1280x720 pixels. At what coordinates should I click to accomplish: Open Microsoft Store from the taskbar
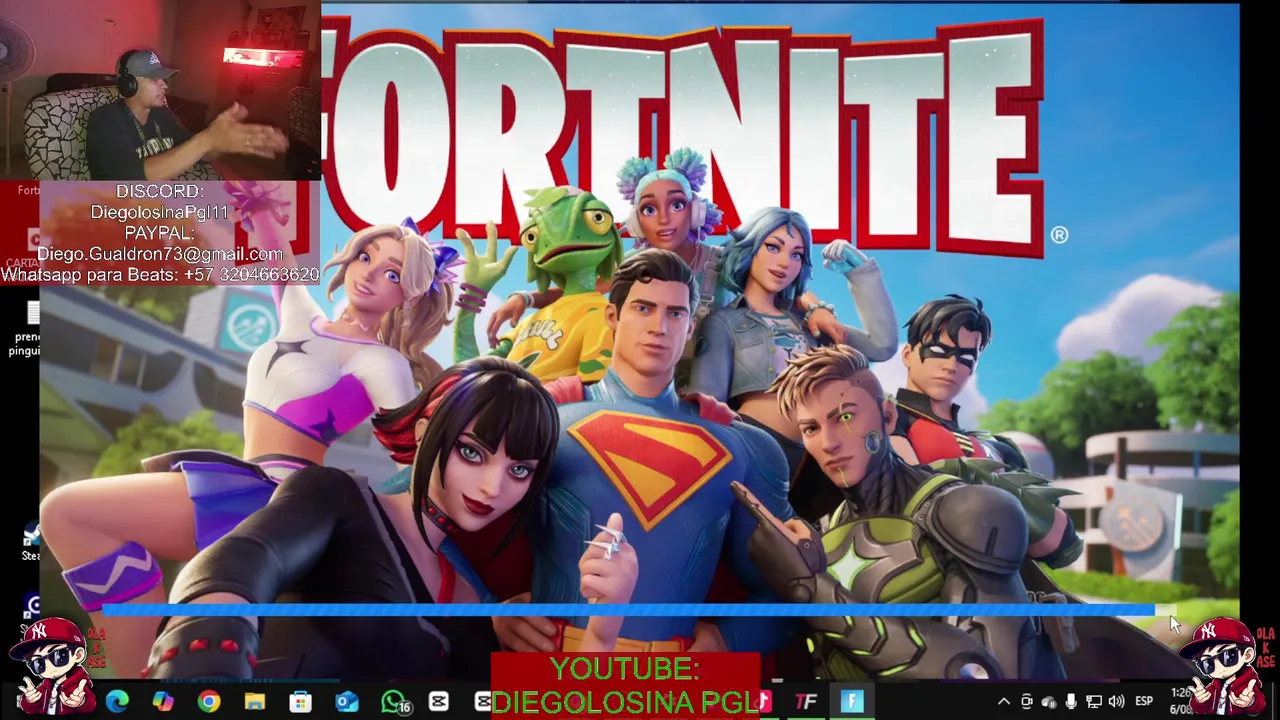point(301,702)
